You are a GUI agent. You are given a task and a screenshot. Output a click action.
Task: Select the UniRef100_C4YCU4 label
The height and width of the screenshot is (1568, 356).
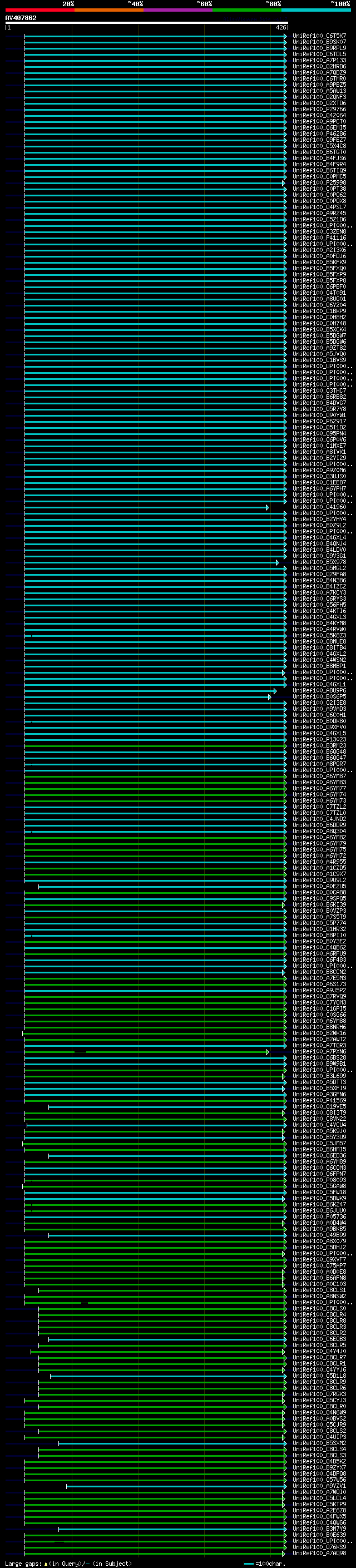click(319, 1125)
